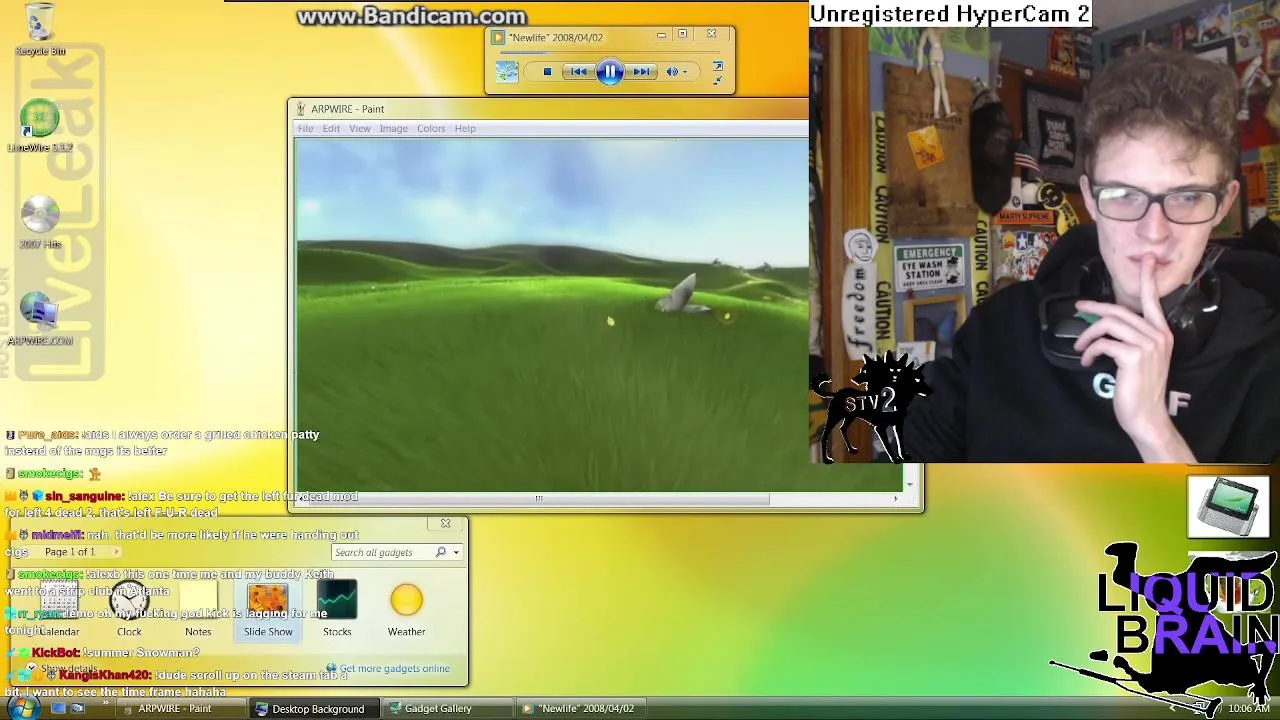Select the Clock gadget
Viewport: 1280px width, 720px height.
129,610
